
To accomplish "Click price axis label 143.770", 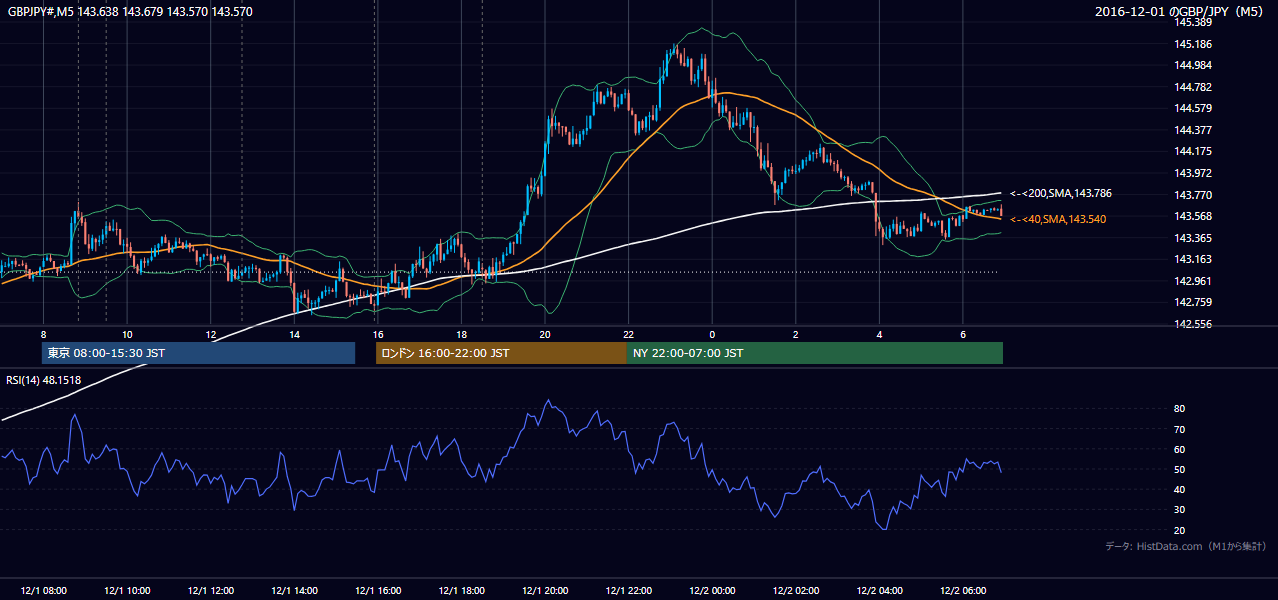I will tap(1192, 195).
